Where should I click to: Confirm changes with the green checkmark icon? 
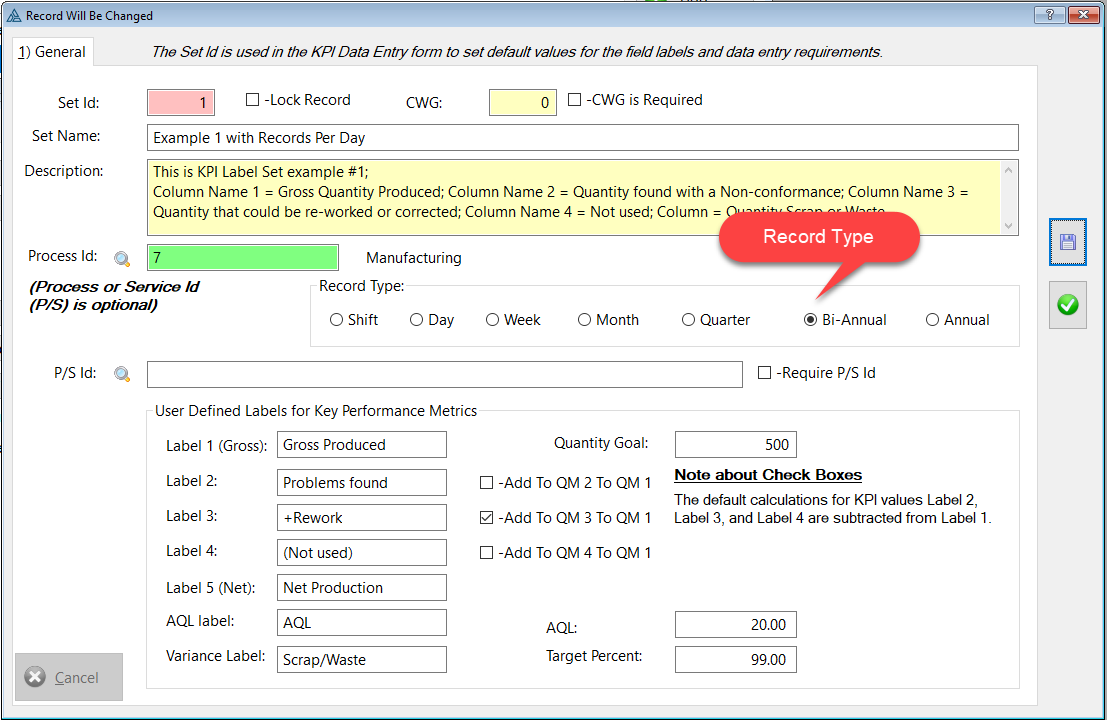click(1067, 305)
